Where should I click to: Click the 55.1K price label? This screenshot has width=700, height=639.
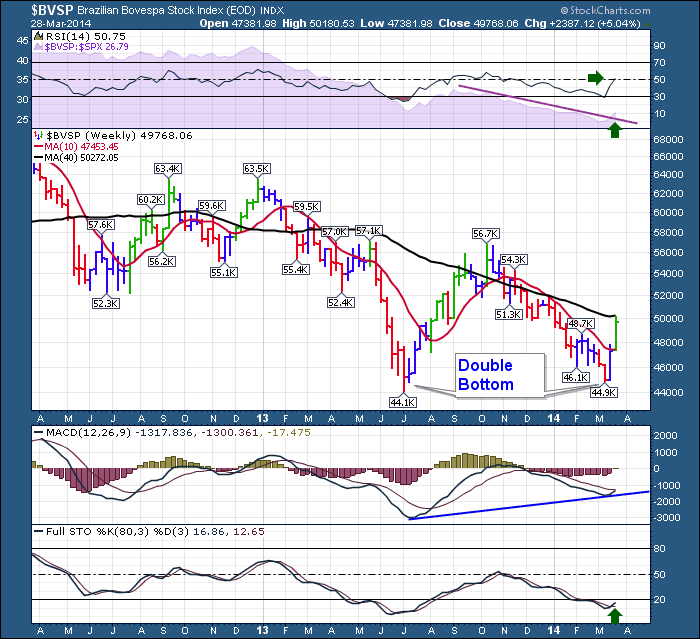tap(224, 272)
